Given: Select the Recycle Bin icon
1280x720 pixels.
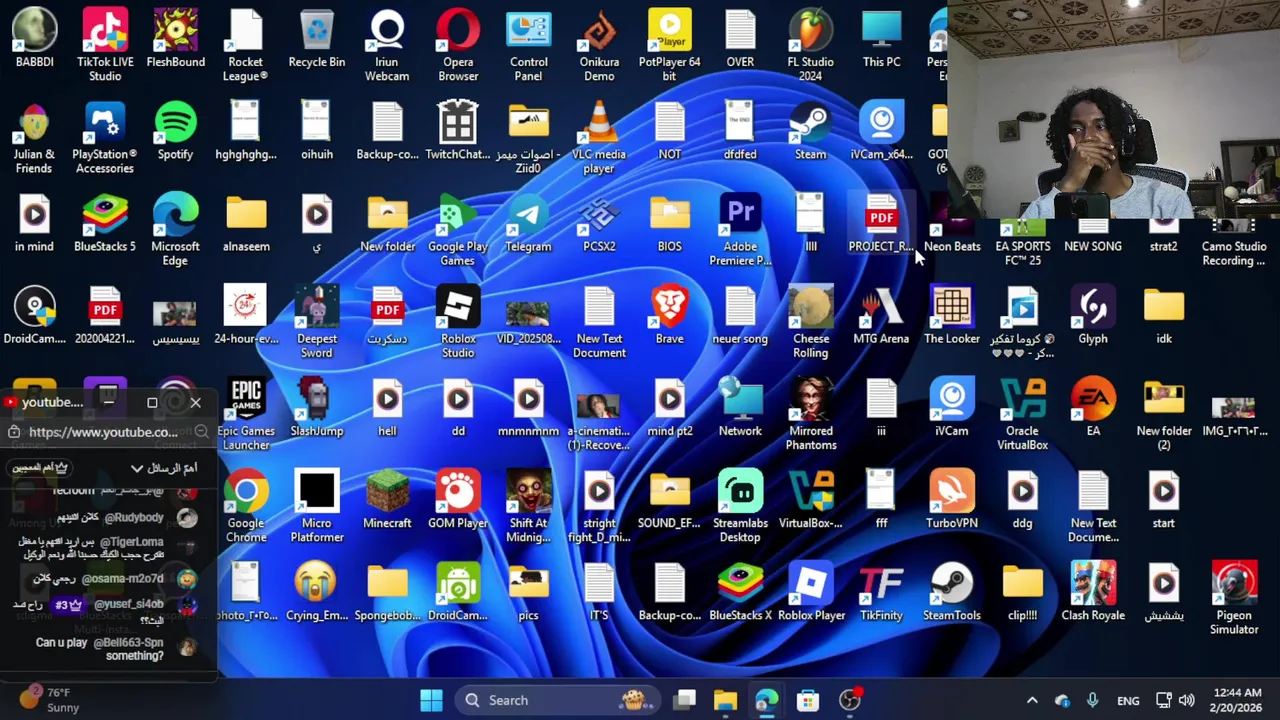Looking at the screenshot, I should point(317,40).
